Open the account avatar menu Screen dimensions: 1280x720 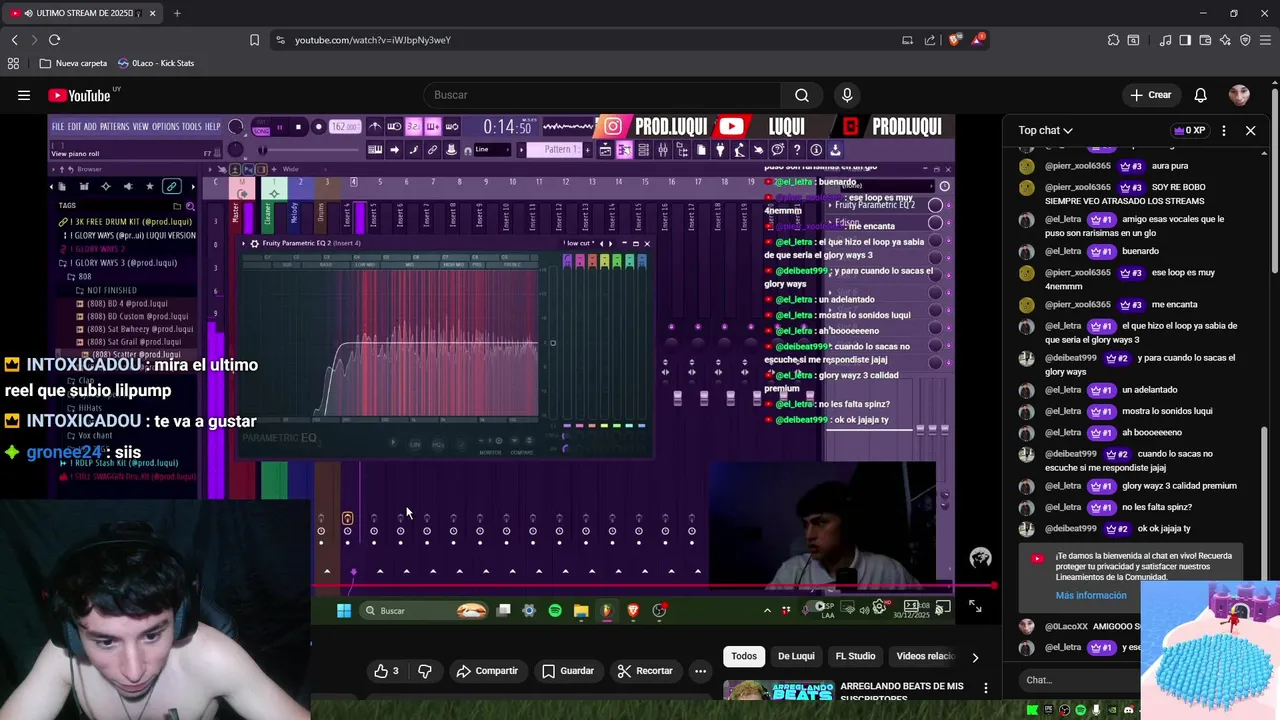click(x=1239, y=95)
